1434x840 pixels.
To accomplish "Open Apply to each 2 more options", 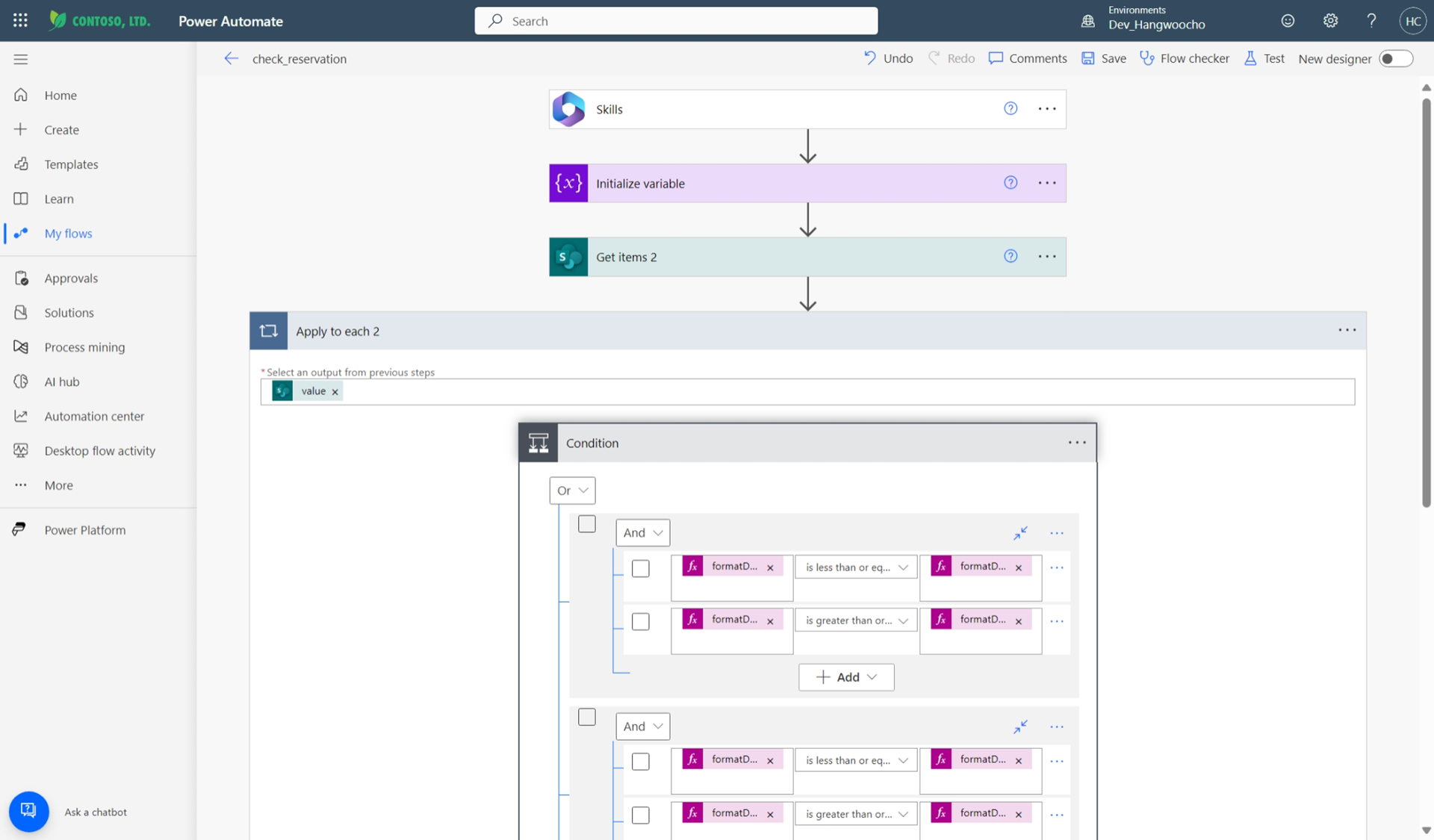I will pos(1347,330).
